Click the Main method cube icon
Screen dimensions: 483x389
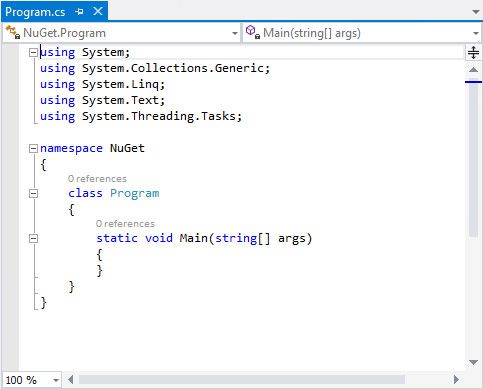pos(252,32)
